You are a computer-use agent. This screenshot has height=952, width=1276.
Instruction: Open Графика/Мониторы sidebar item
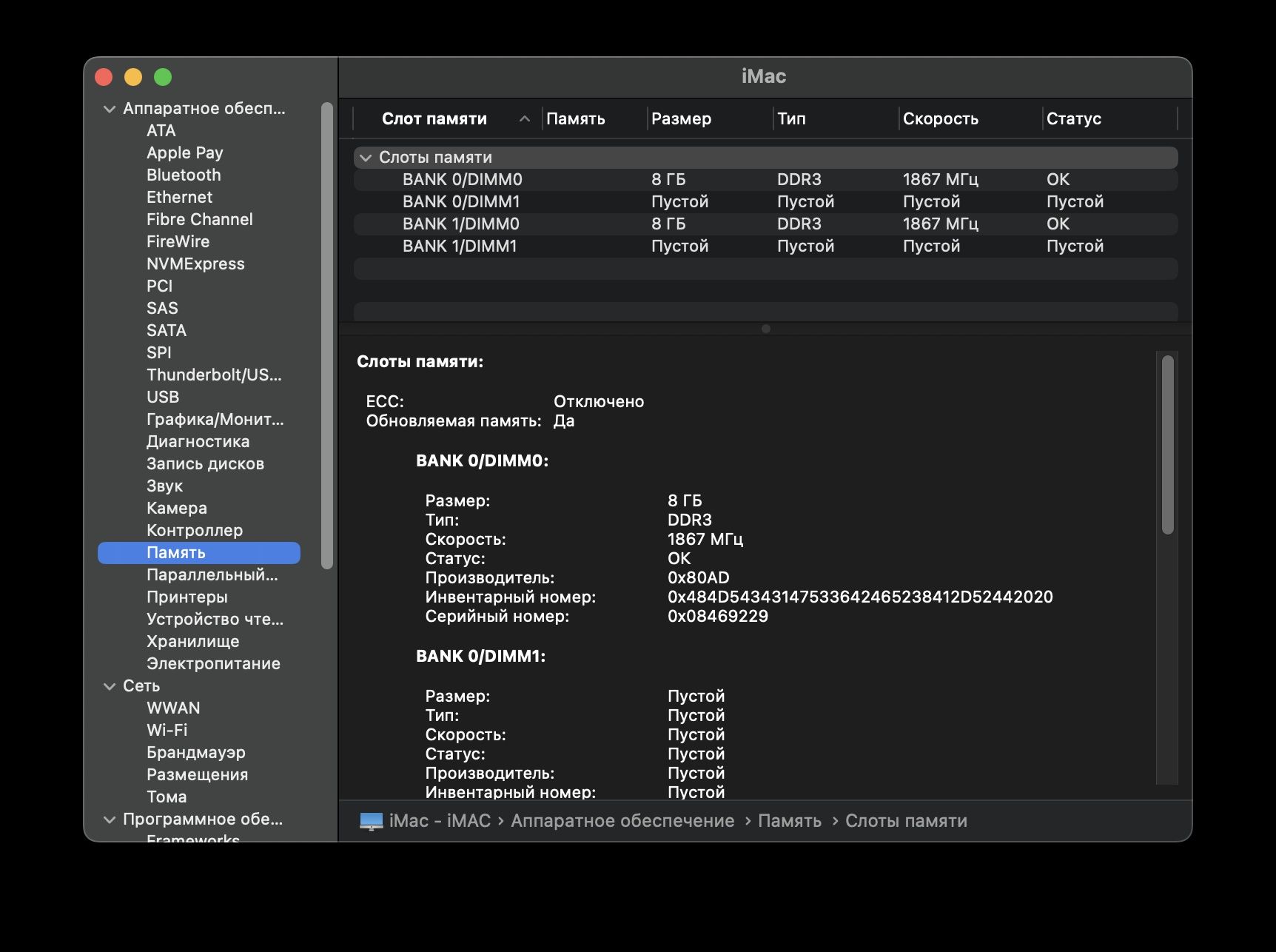pos(215,420)
